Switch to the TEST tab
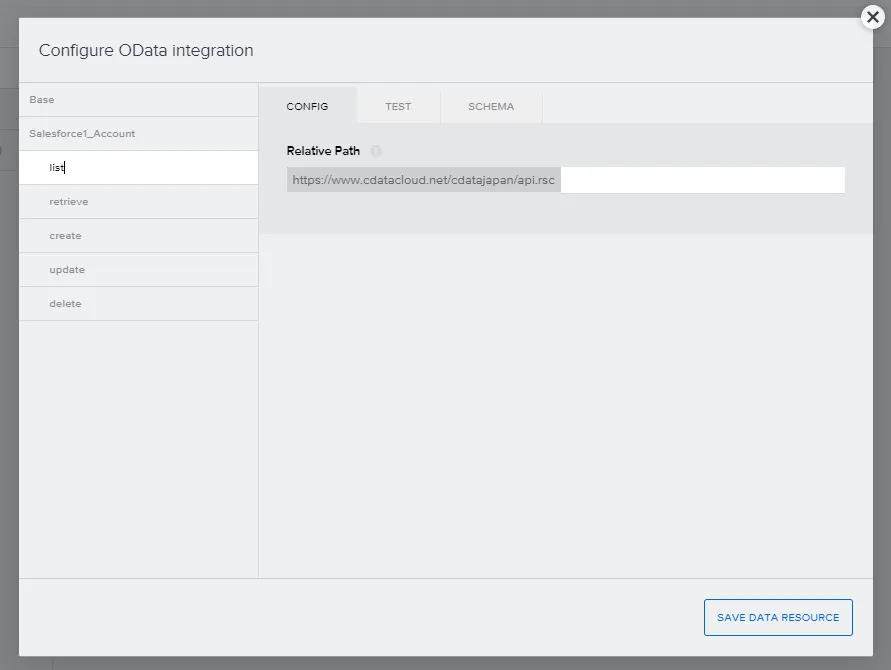 pos(398,106)
